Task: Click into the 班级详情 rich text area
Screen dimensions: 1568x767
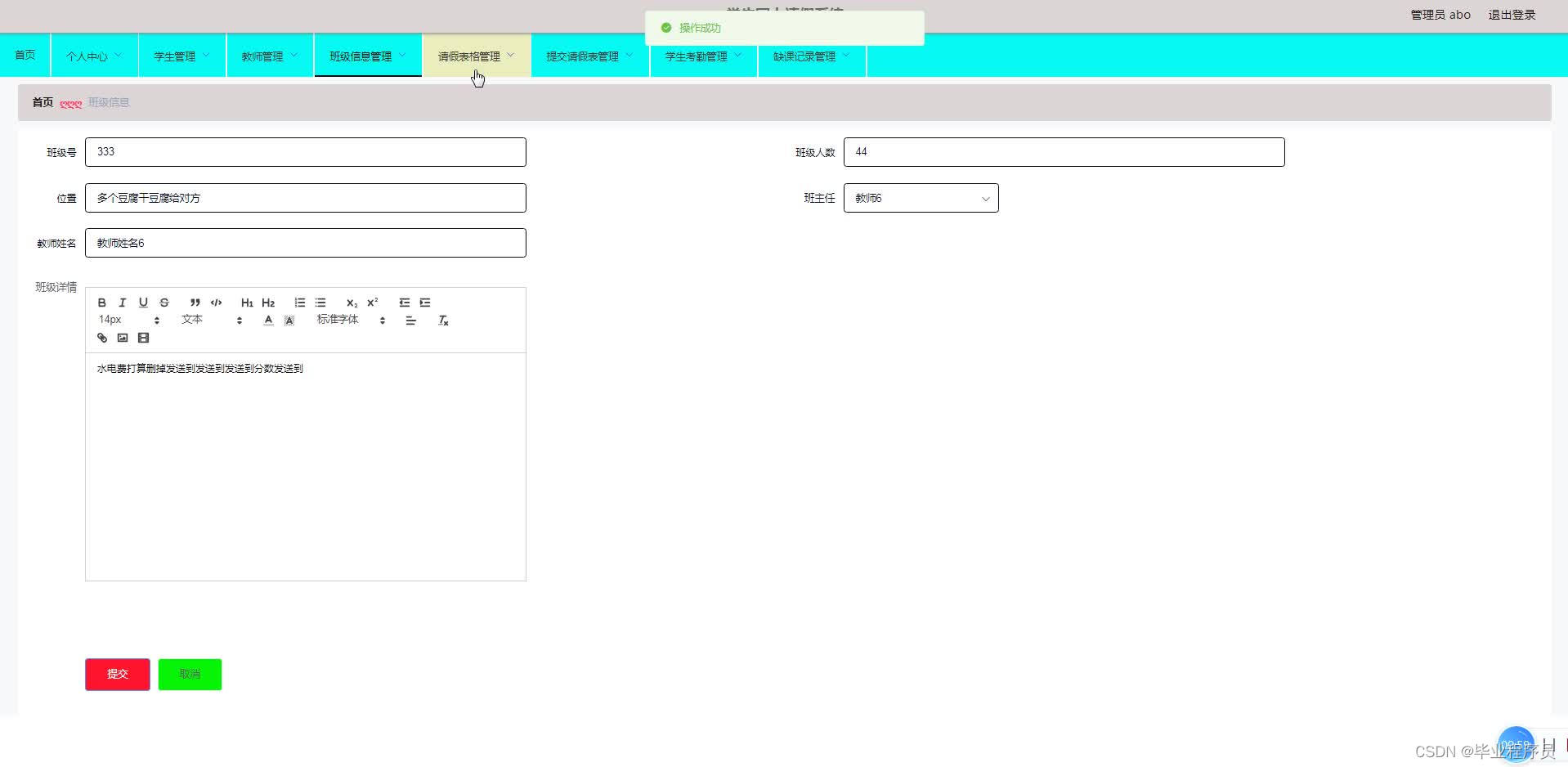Action: pyautogui.click(x=306, y=466)
